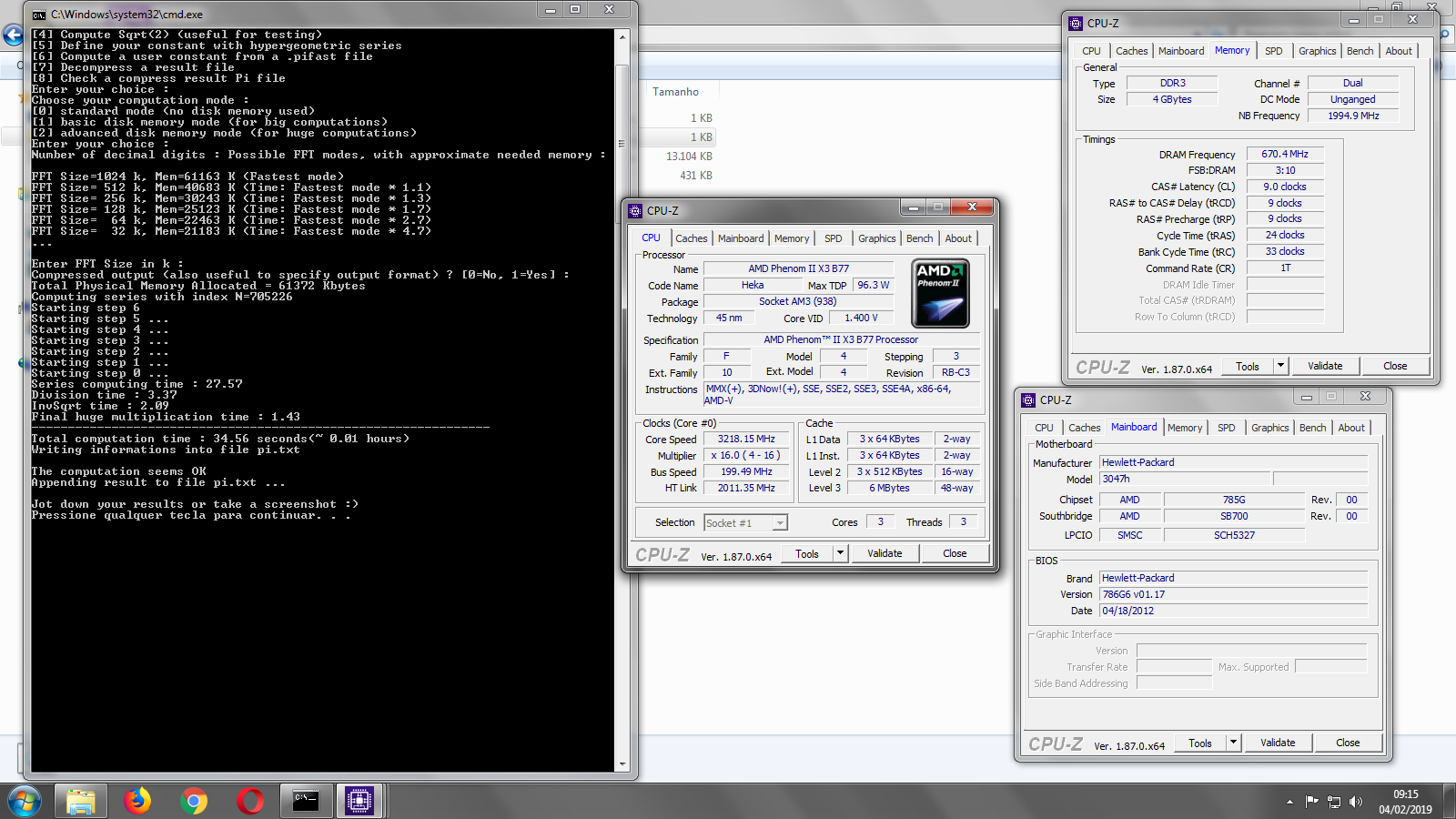Open Action Center flag tray icon
This screenshot has height=819, width=1456.
(1311, 802)
